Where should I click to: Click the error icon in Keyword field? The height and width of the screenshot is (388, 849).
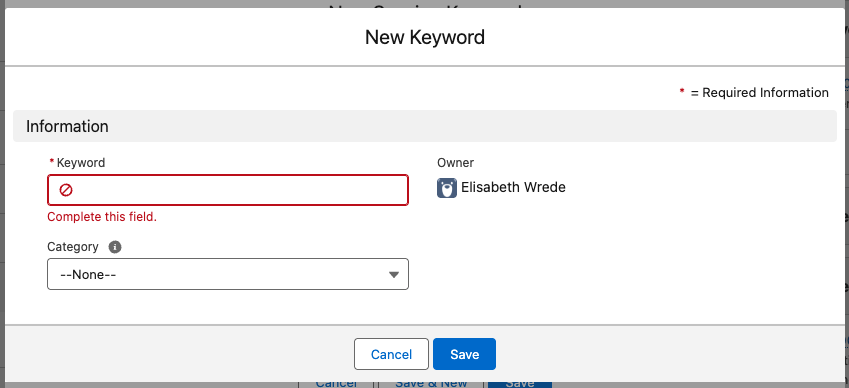coord(66,190)
